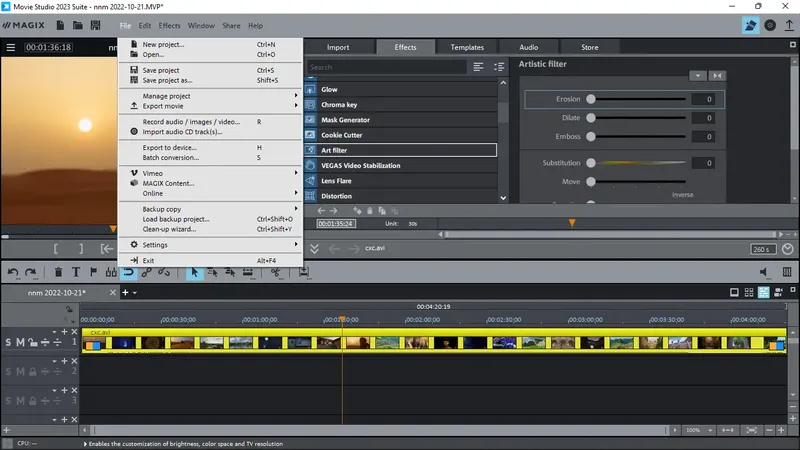Expand the Manage project submenu
The width and height of the screenshot is (800, 450).
[x=211, y=96]
